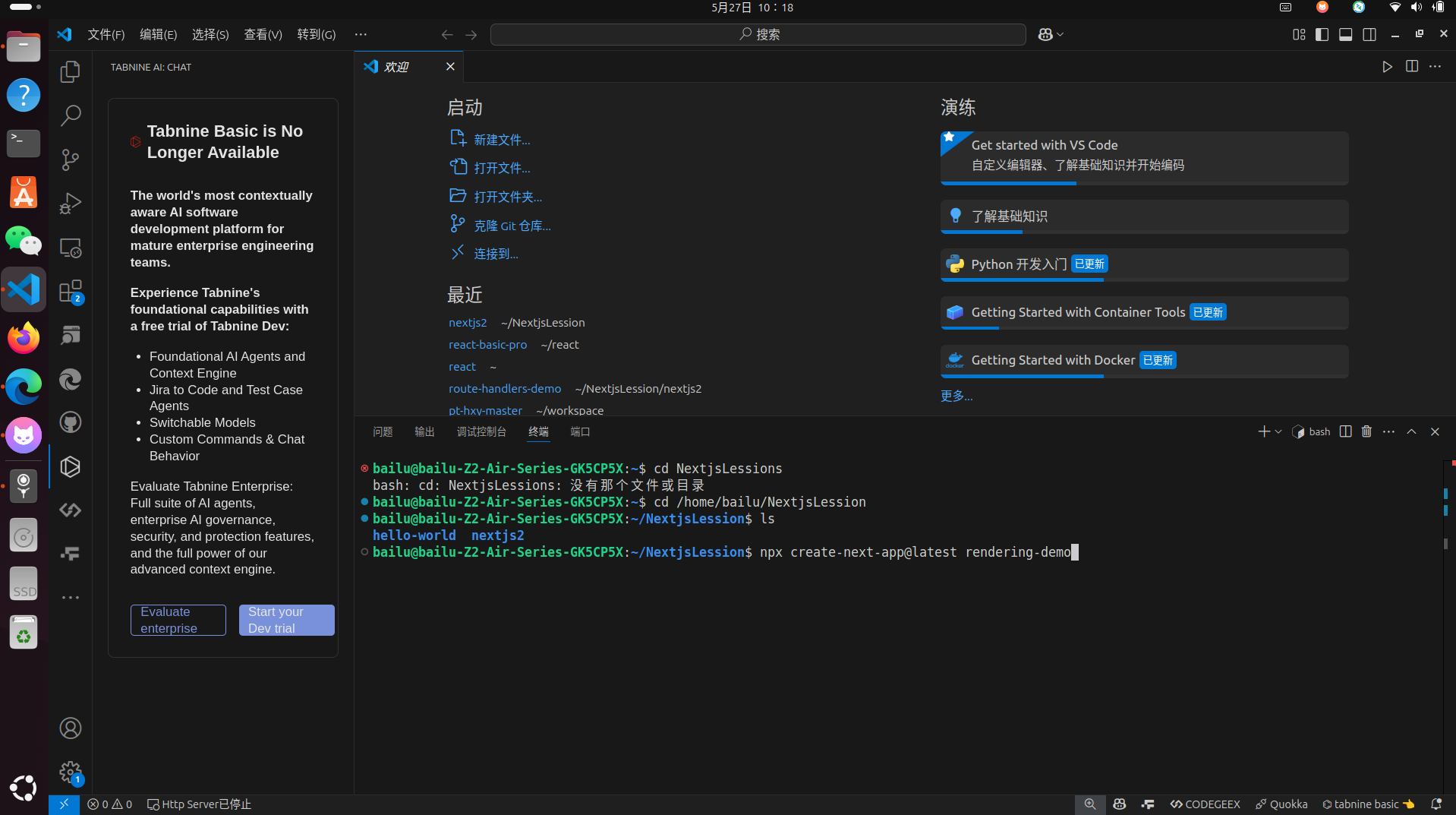Open the Extensions view
This screenshot has width=1456, height=815.
tap(71, 292)
